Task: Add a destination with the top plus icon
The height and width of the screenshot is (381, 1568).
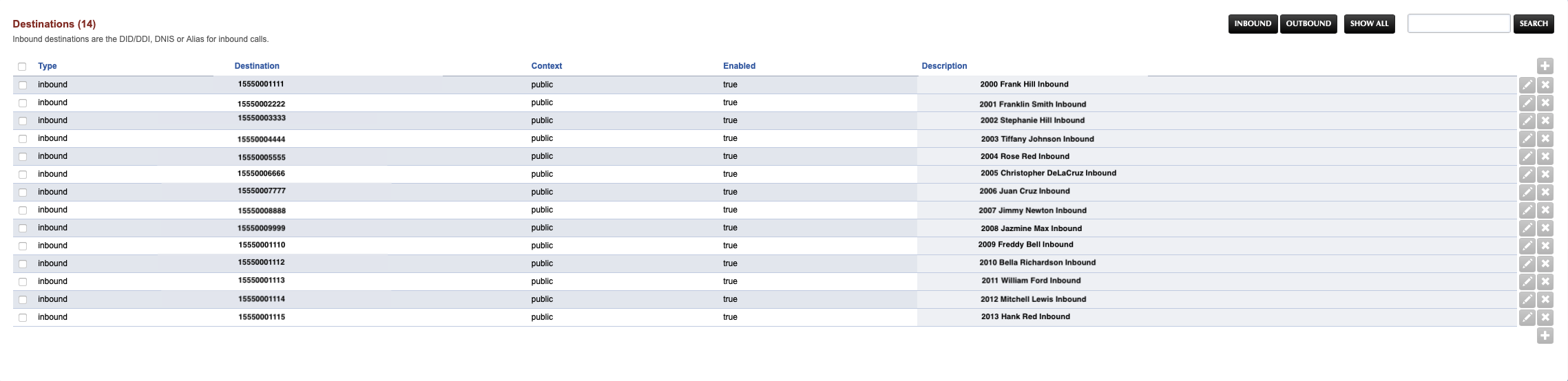Action: point(1545,66)
